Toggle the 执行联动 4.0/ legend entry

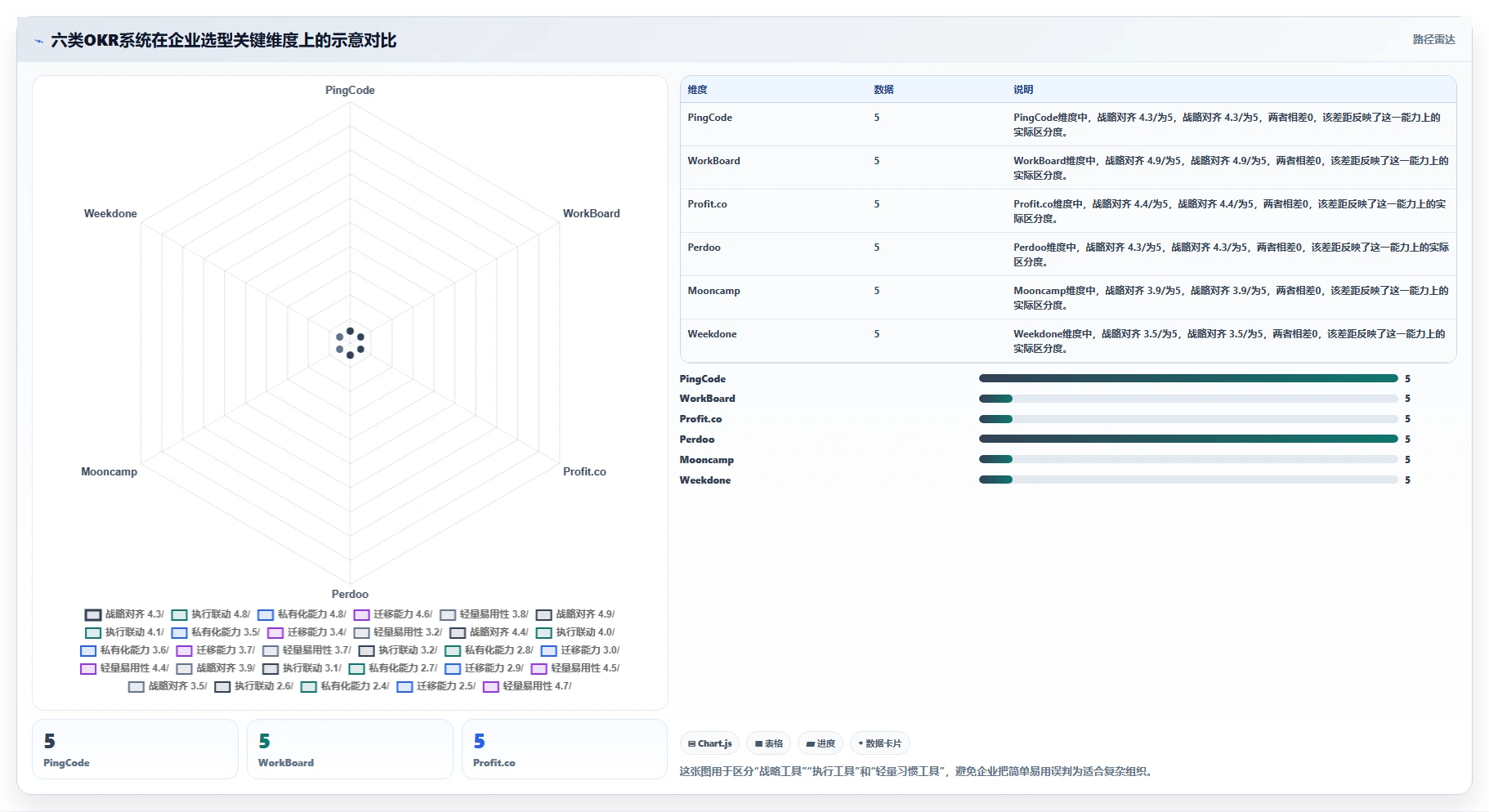(x=575, y=632)
